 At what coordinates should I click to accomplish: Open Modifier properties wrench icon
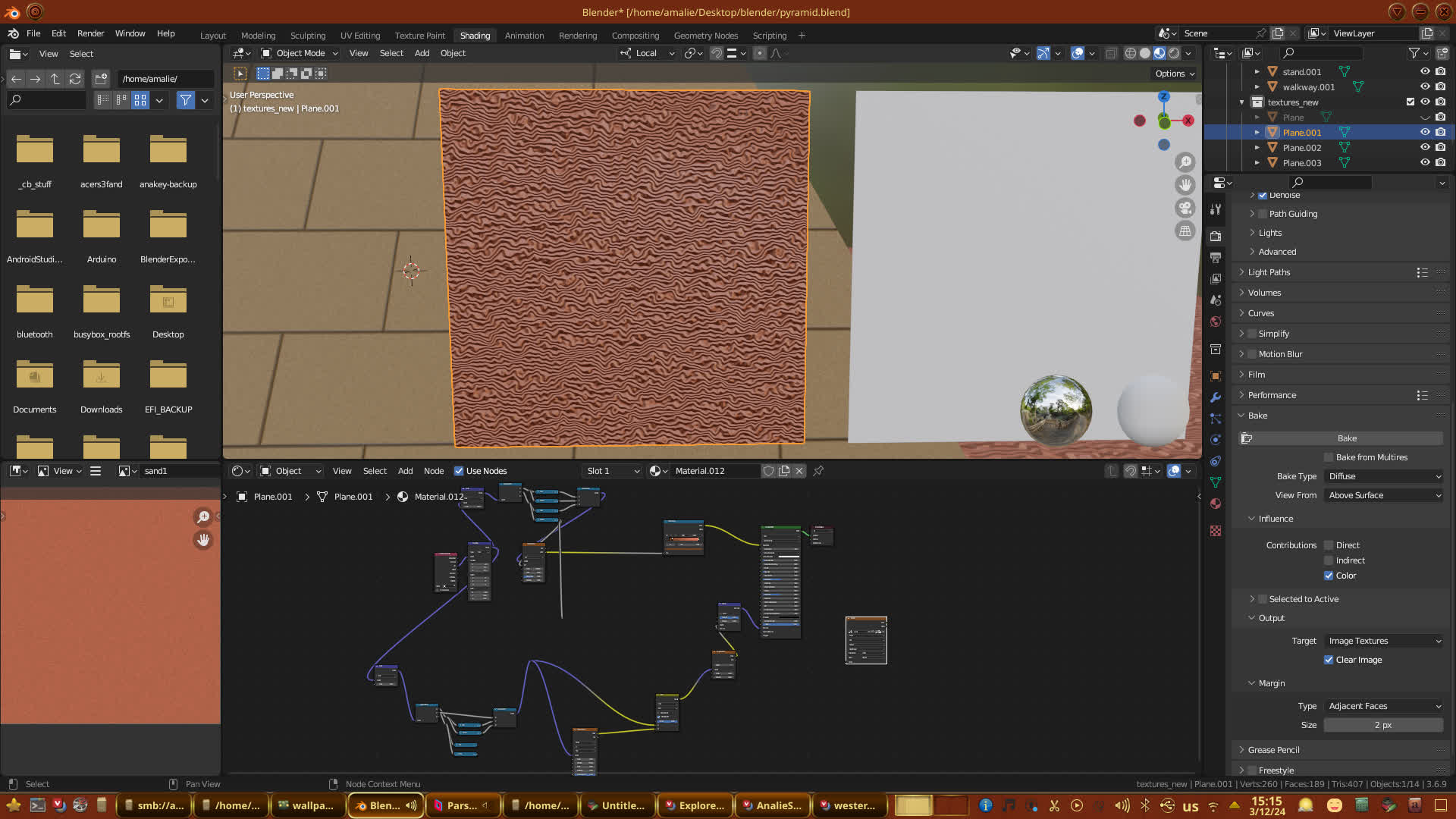coord(1216,397)
